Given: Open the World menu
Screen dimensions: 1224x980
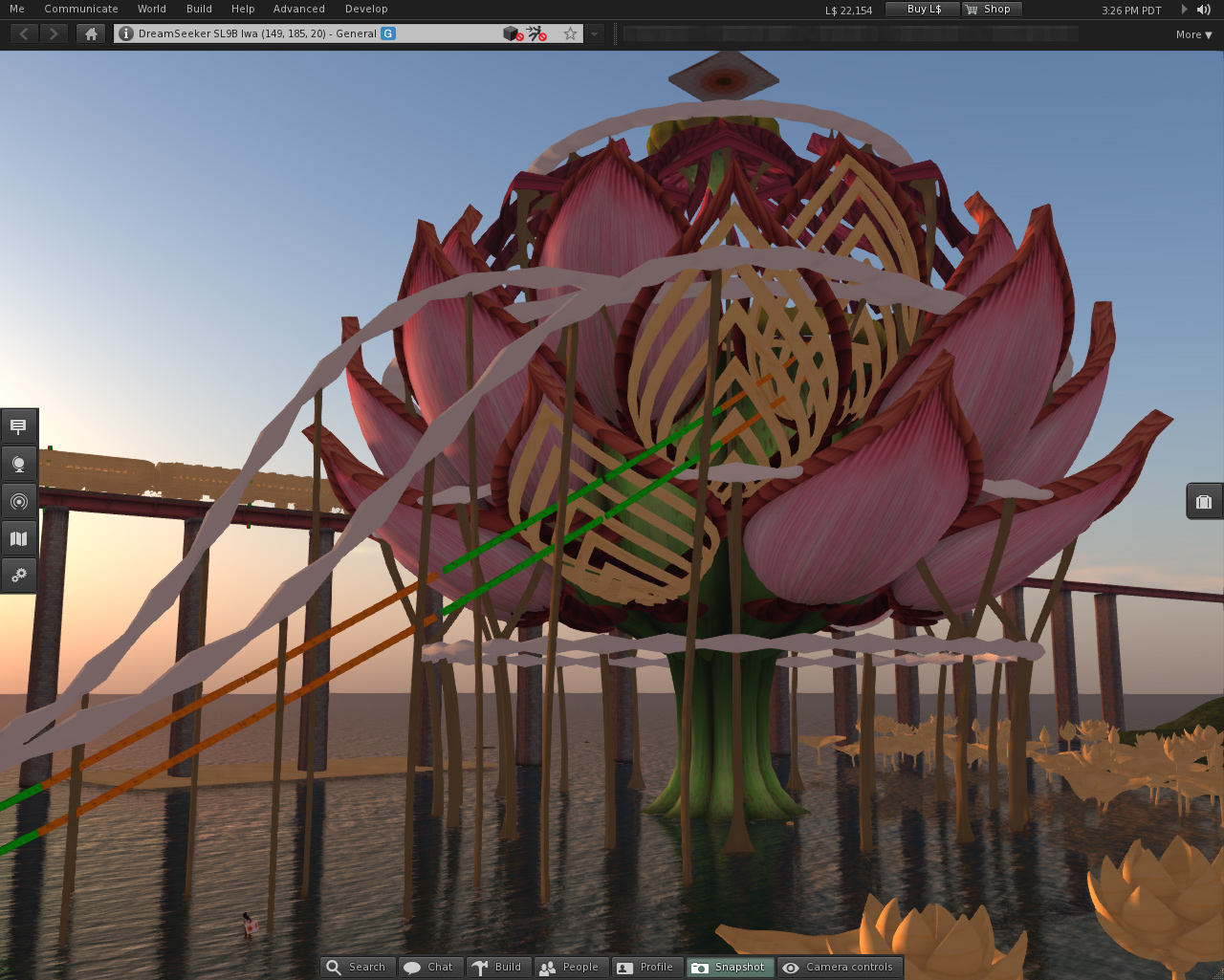Looking at the screenshot, I should [x=151, y=9].
